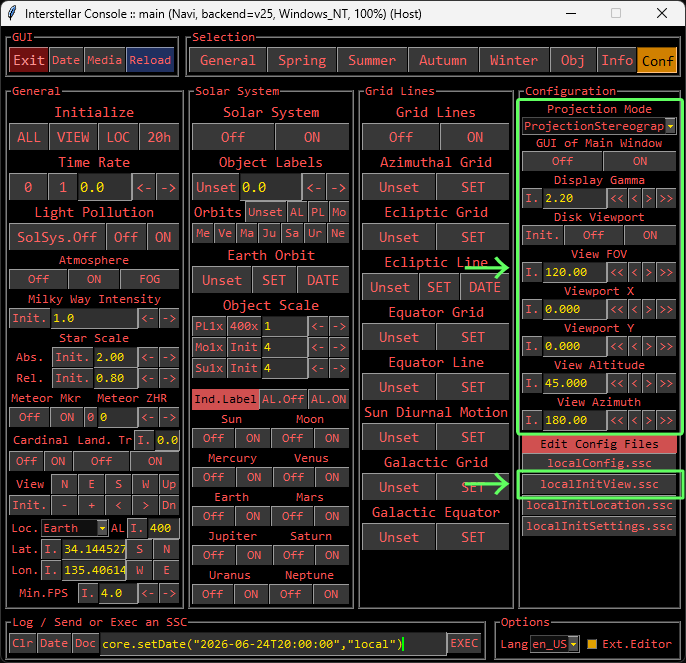Open localInitSettings.ssc config file
The image size is (686, 663).
tap(599, 526)
